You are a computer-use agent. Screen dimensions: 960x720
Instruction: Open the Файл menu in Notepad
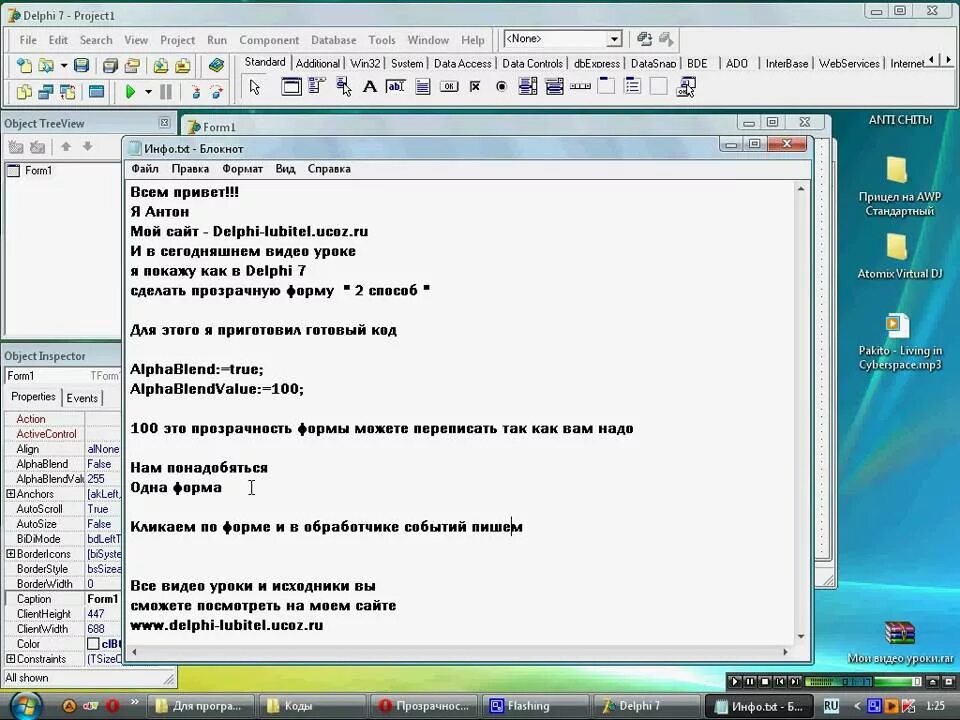pyautogui.click(x=145, y=168)
